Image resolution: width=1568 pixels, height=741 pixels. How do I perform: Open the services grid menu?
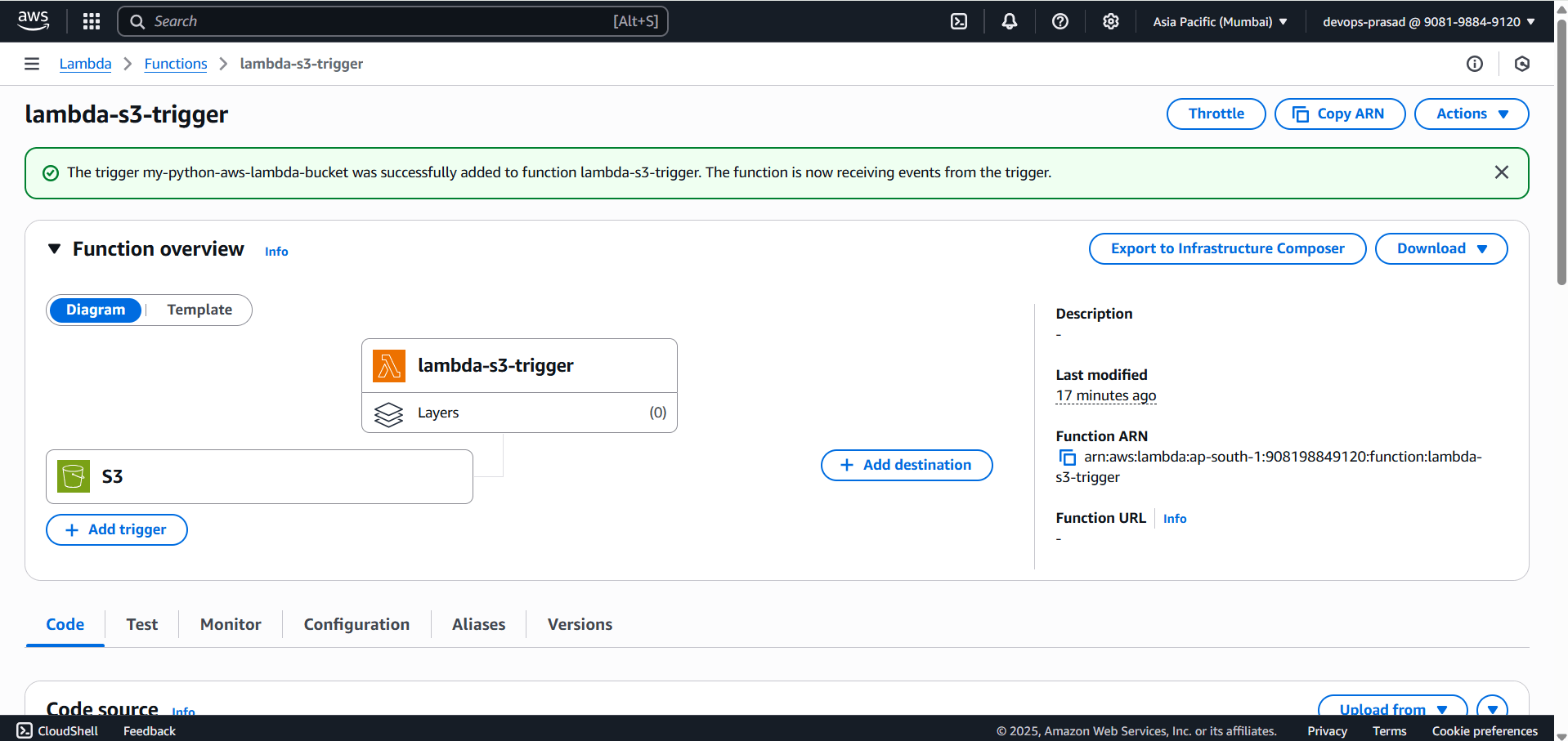[x=91, y=20]
